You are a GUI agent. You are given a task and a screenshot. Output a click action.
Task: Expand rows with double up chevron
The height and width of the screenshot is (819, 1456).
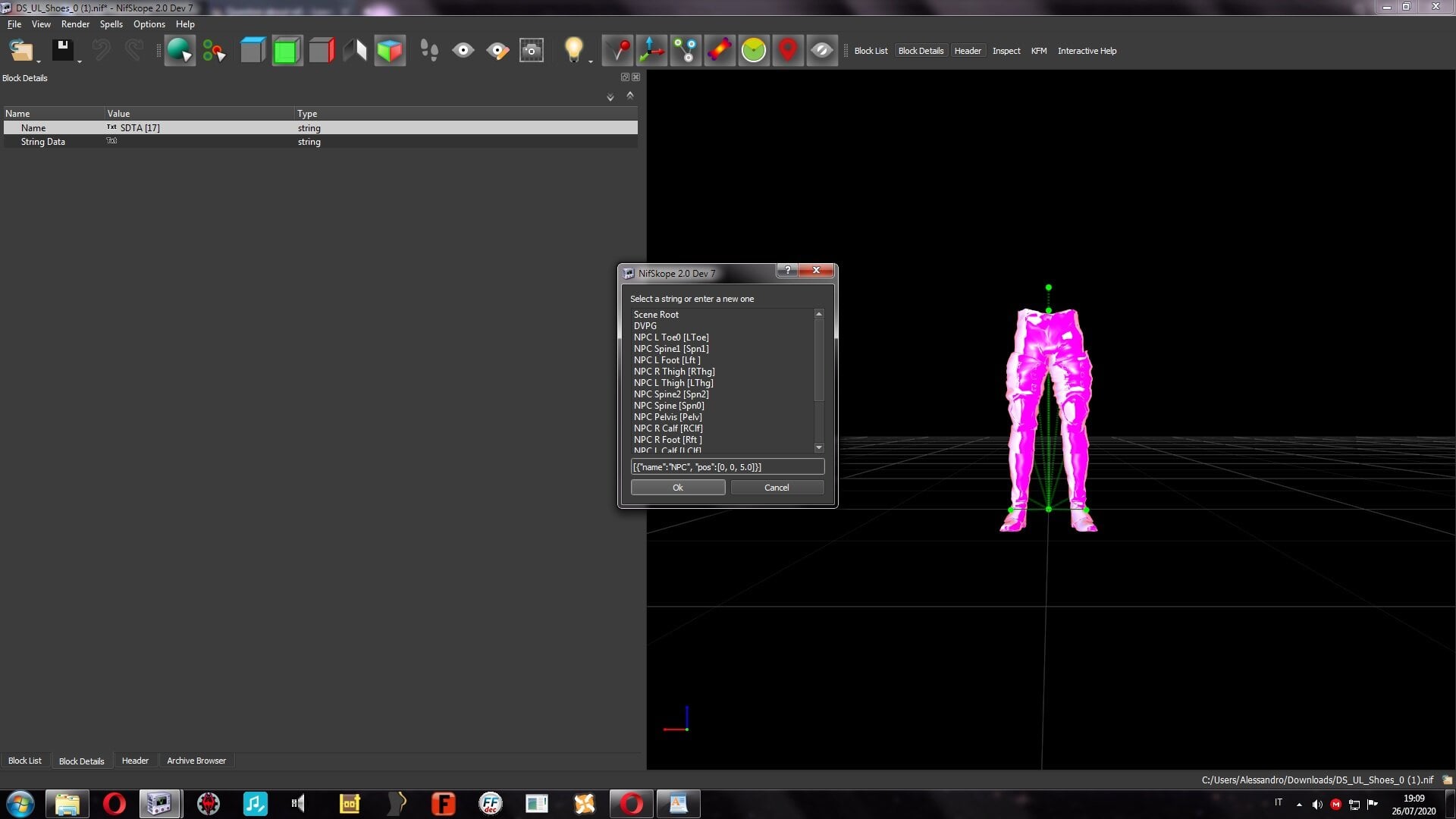629,96
